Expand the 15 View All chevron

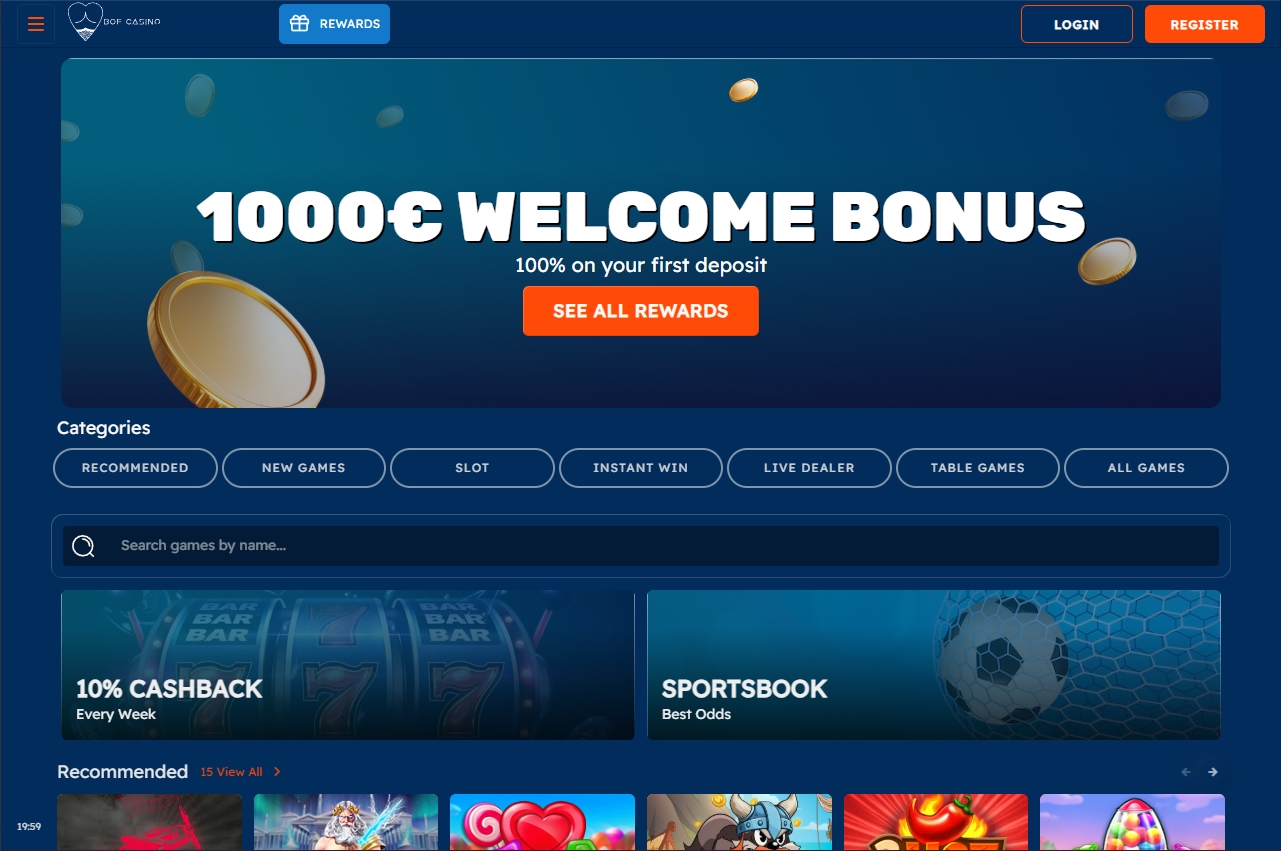point(277,772)
